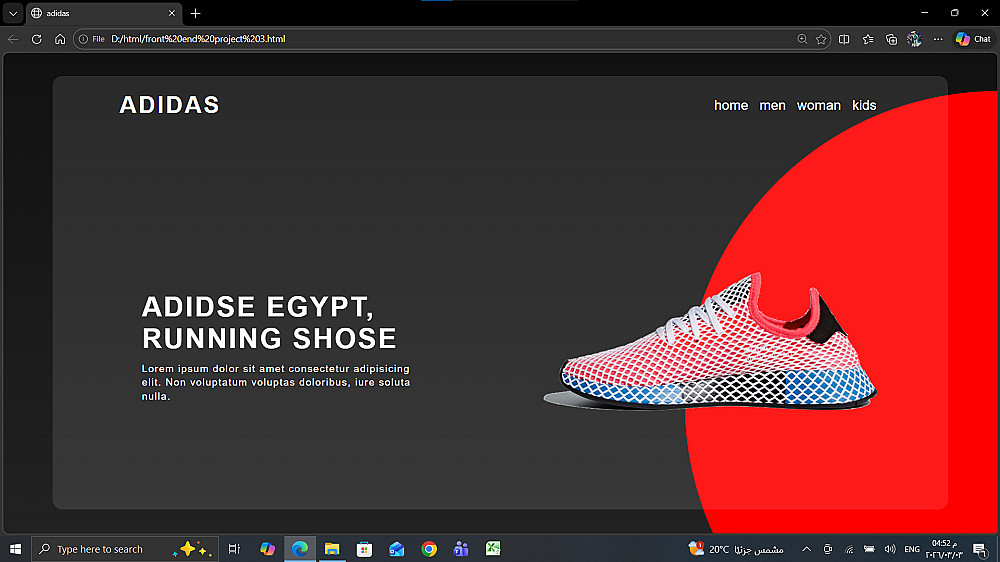Open Microsoft Store from taskbar
Image resolution: width=1000 pixels, height=562 pixels.
pyautogui.click(x=364, y=549)
